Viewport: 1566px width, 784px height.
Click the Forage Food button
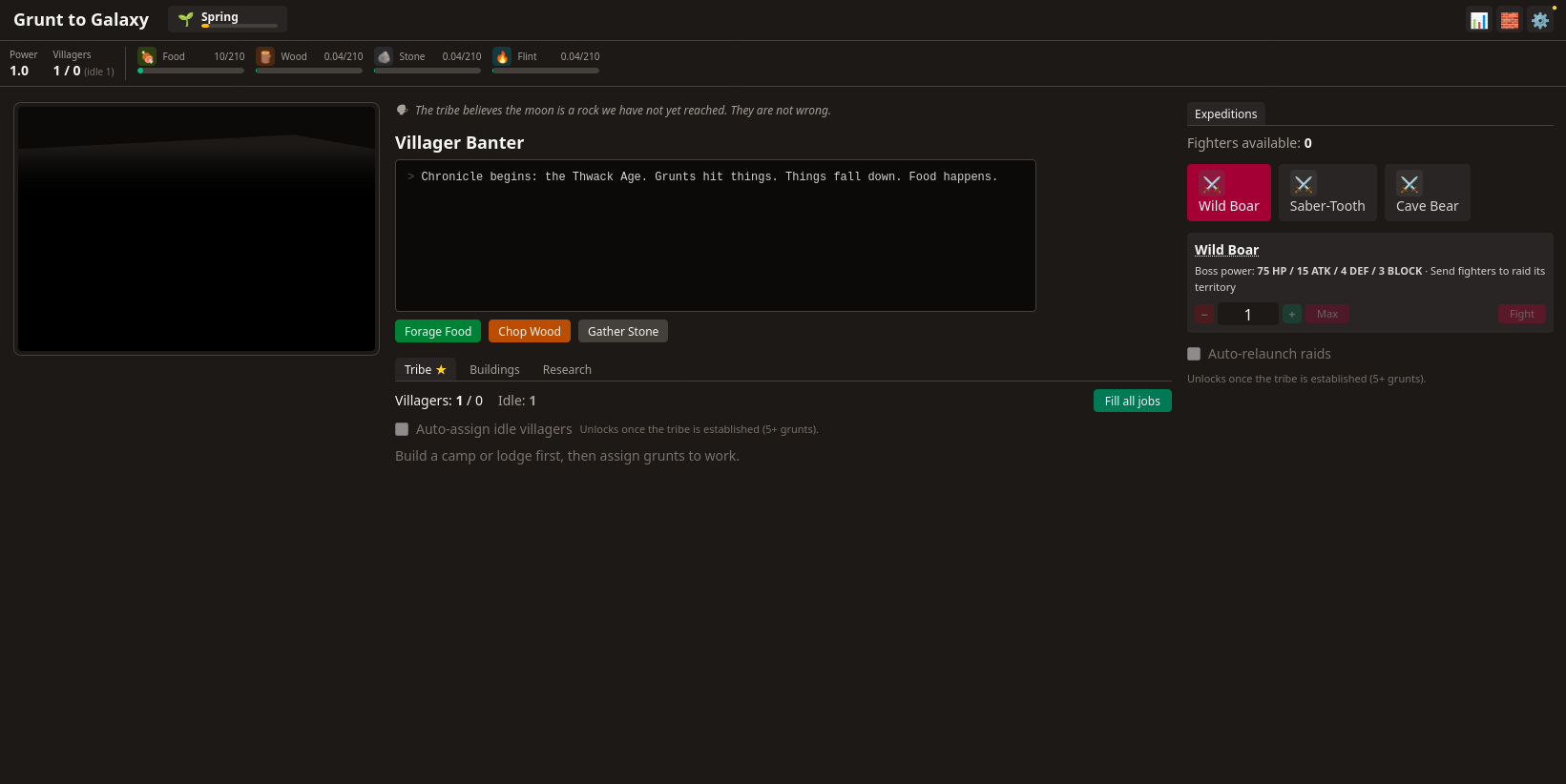pyautogui.click(x=438, y=331)
